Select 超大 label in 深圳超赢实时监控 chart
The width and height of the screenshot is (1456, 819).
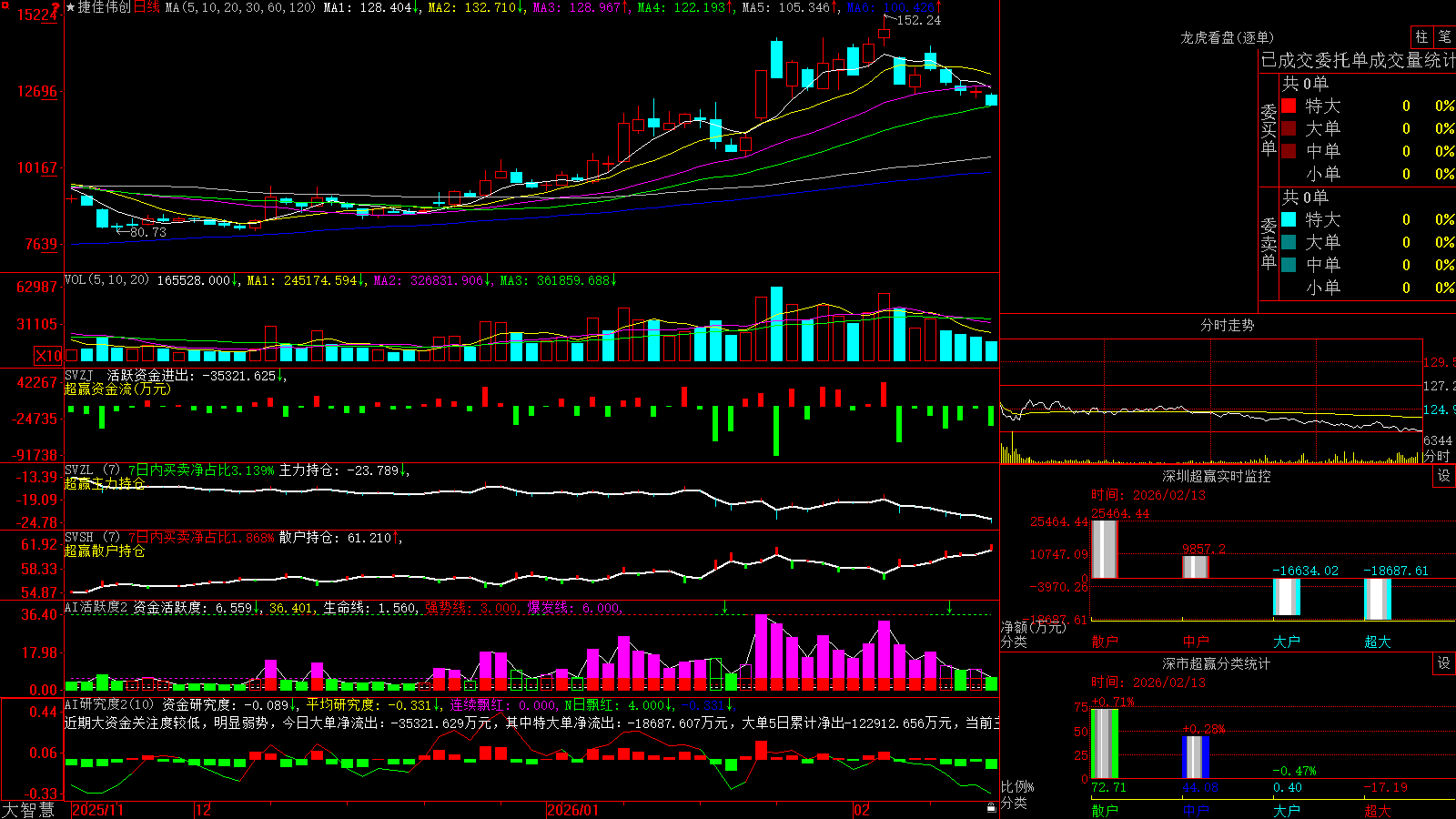(1378, 642)
